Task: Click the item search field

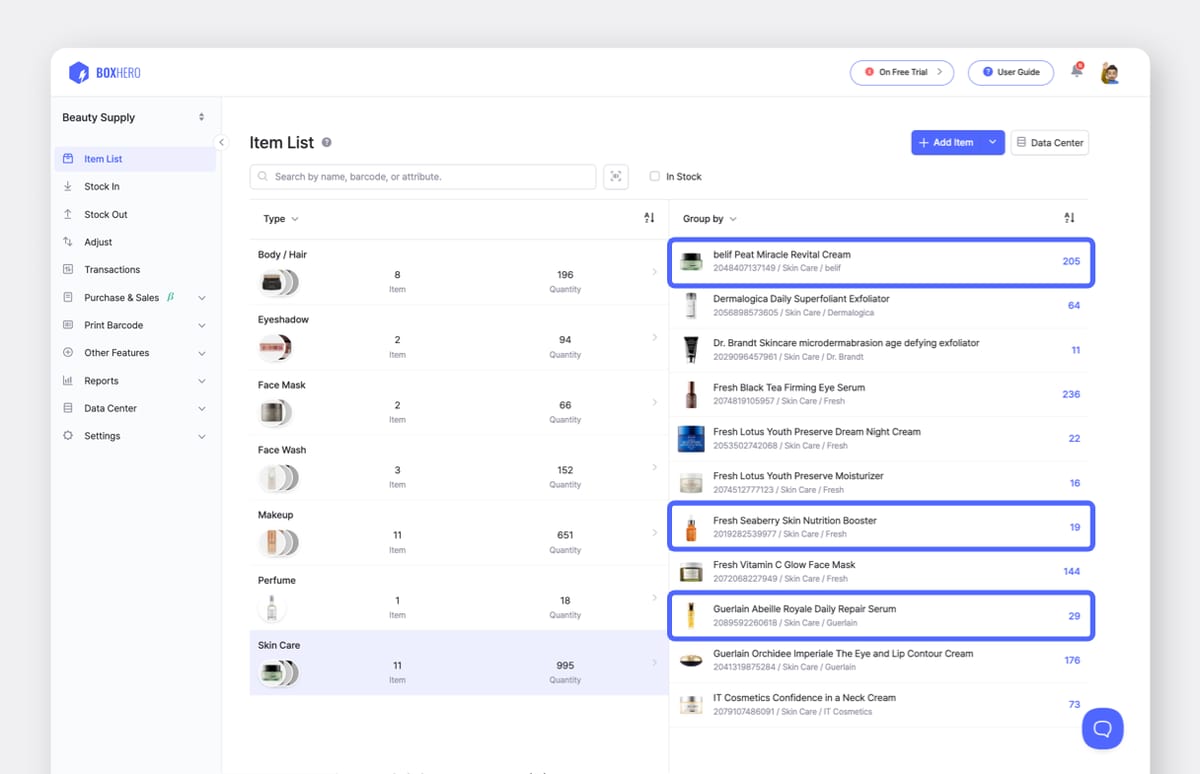Action: click(422, 176)
